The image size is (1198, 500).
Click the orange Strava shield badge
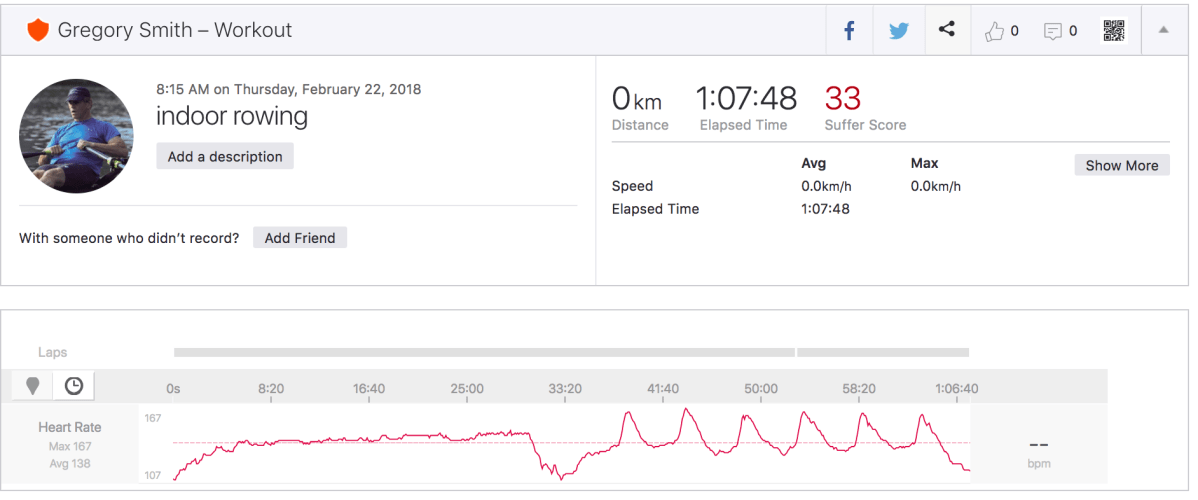pyautogui.click(x=38, y=31)
